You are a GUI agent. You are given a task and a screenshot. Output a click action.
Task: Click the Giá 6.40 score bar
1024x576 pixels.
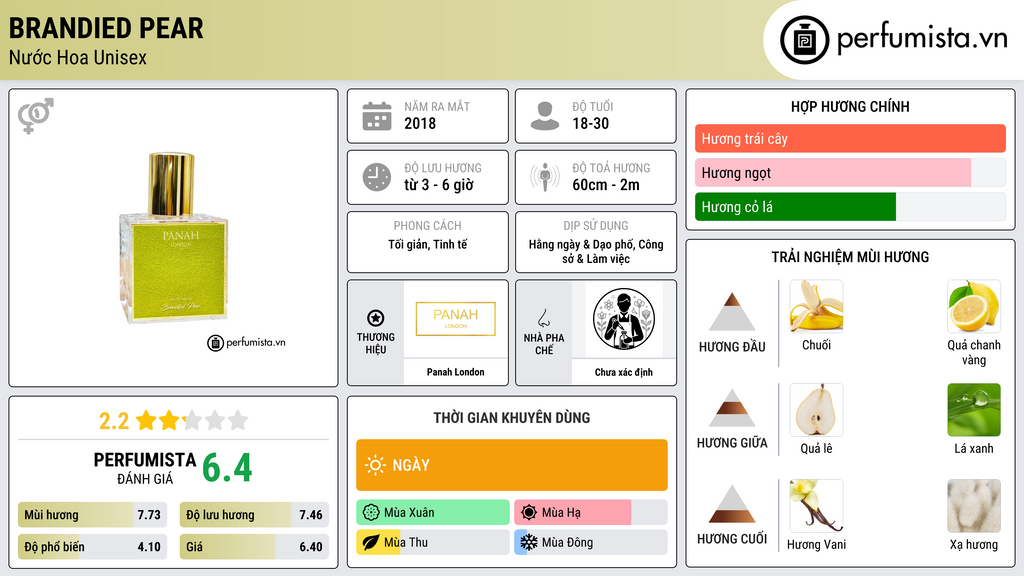pyautogui.click(x=255, y=547)
